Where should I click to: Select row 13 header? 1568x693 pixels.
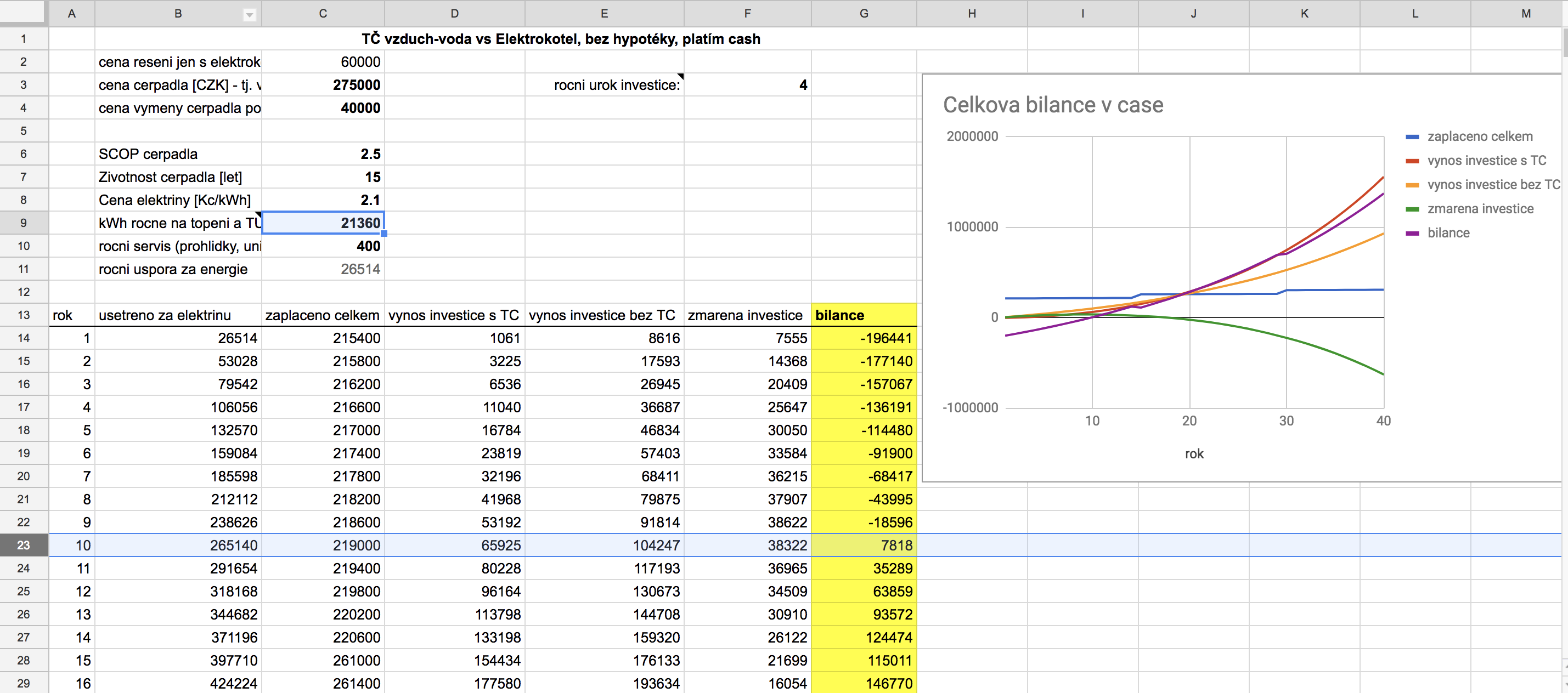tap(23, 315)
